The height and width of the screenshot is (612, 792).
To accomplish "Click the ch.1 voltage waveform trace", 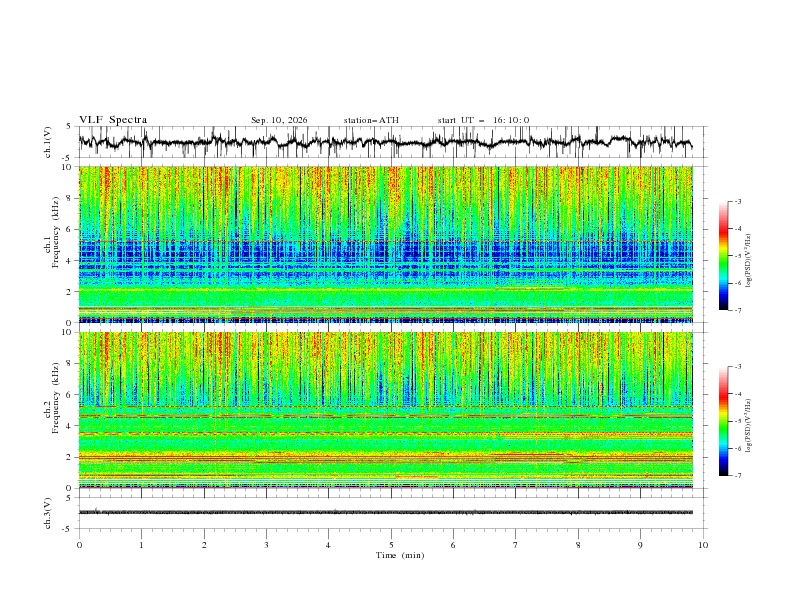I will click(x=385, y=142).
